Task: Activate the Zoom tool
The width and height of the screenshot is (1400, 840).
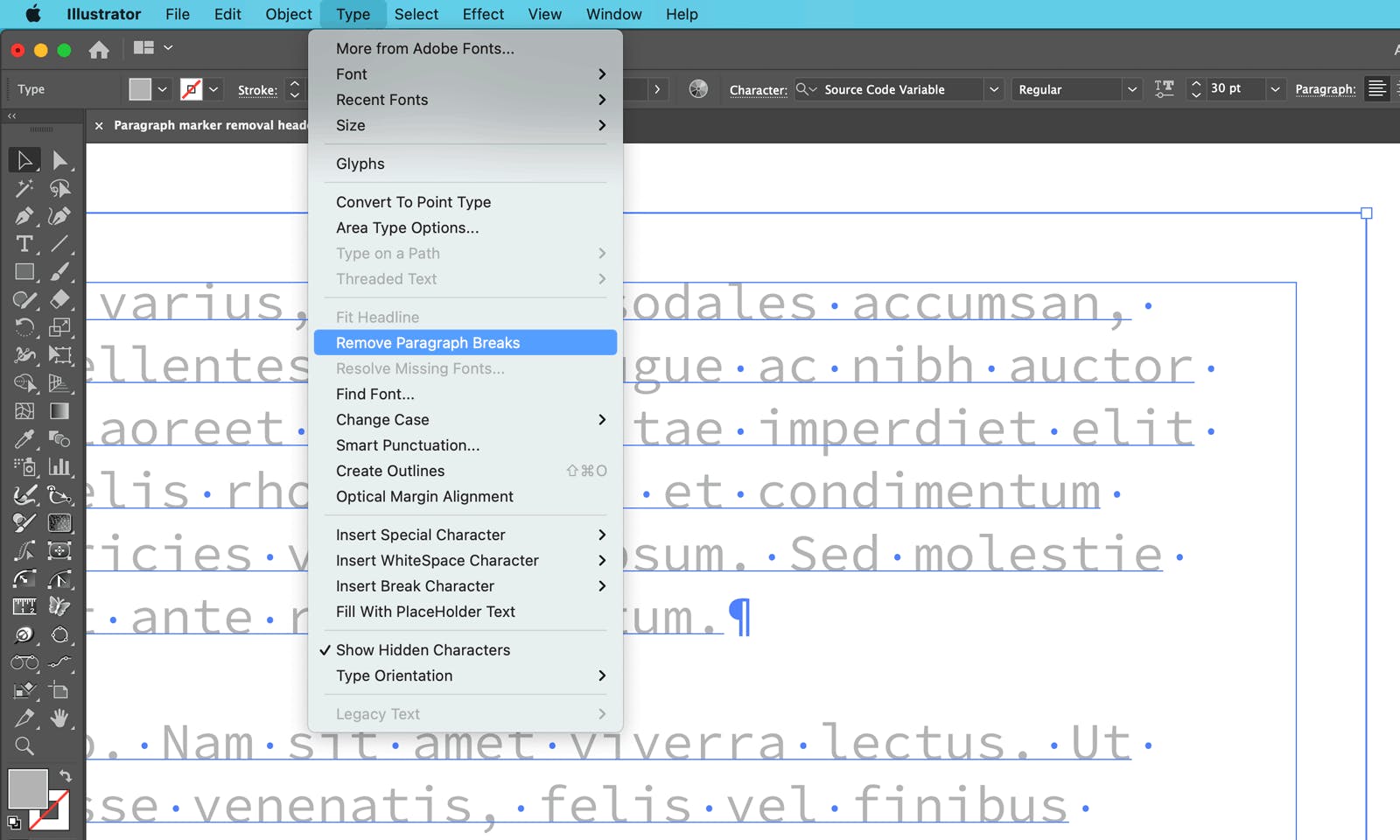Action: click(24, 745)
